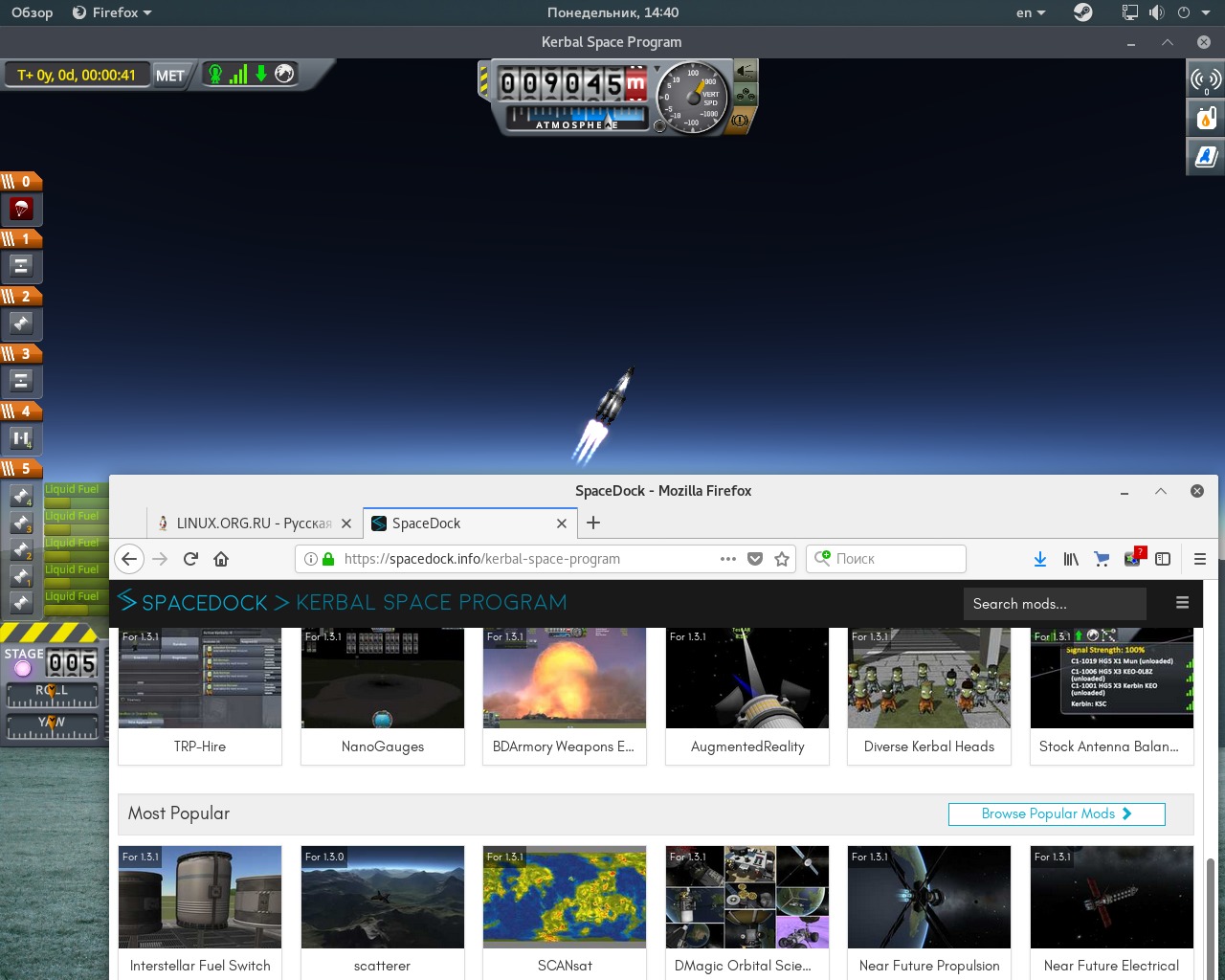Click the parachute icon in stage 0
1225x980 pixels.
(x=21, y=209)
